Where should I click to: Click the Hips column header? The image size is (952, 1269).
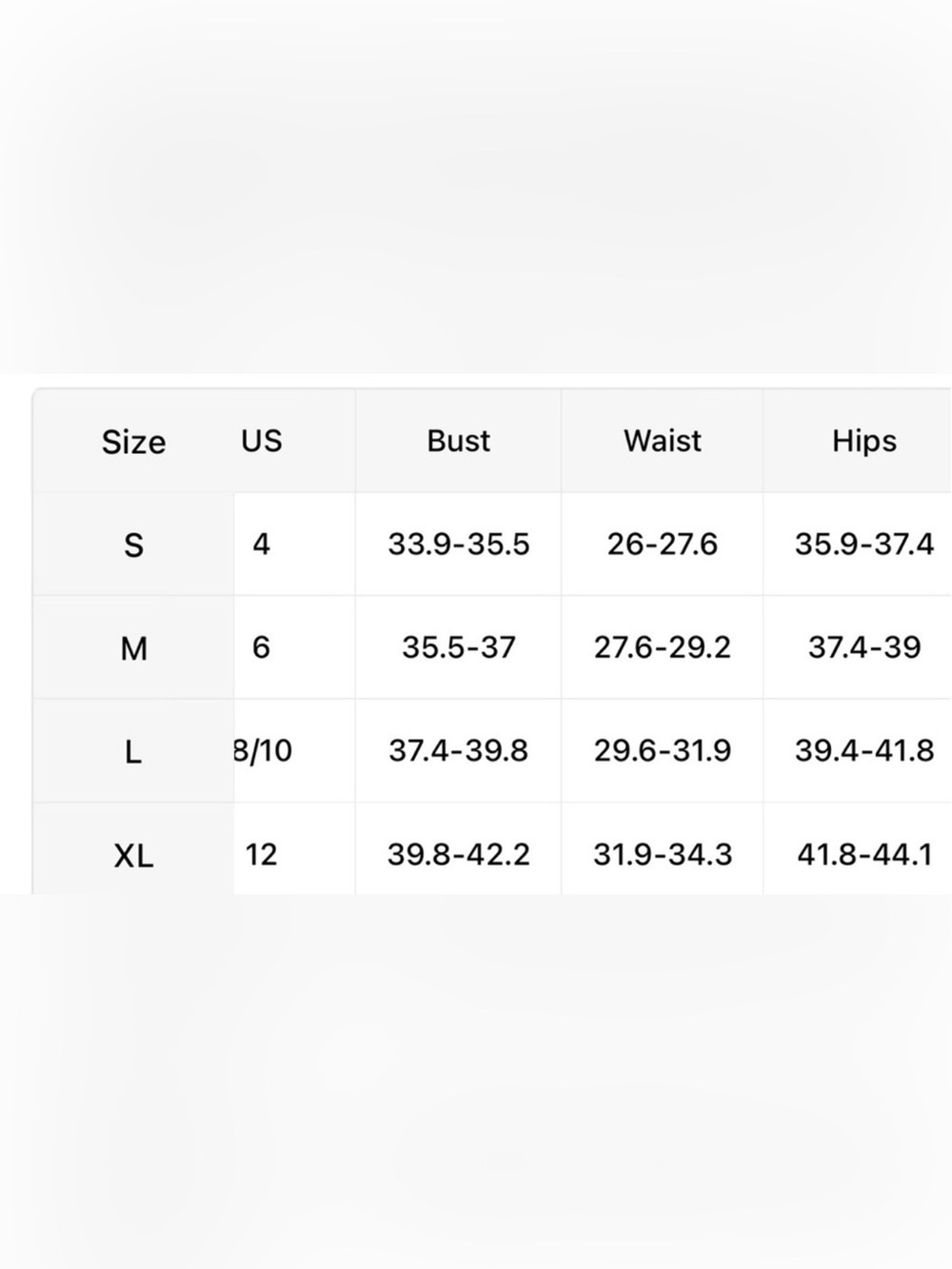[x=864, y=441]
